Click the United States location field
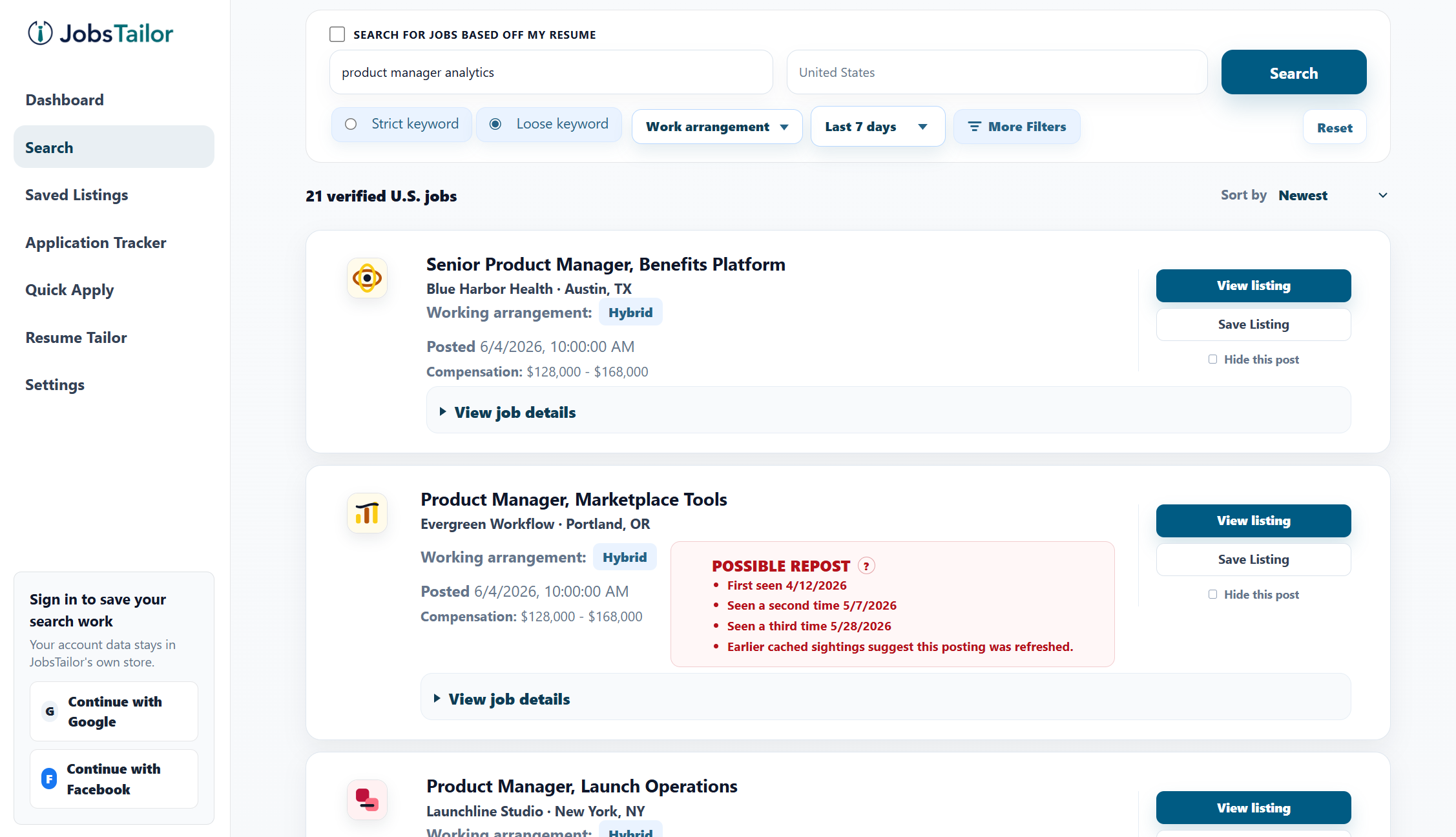This screenshot has height=837, width=1456. [x=997, y=72]
